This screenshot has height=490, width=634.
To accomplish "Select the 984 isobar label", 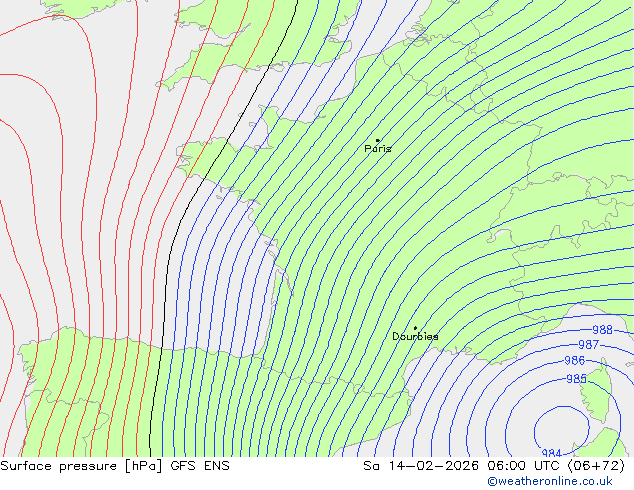I will (x=552, y=453).
